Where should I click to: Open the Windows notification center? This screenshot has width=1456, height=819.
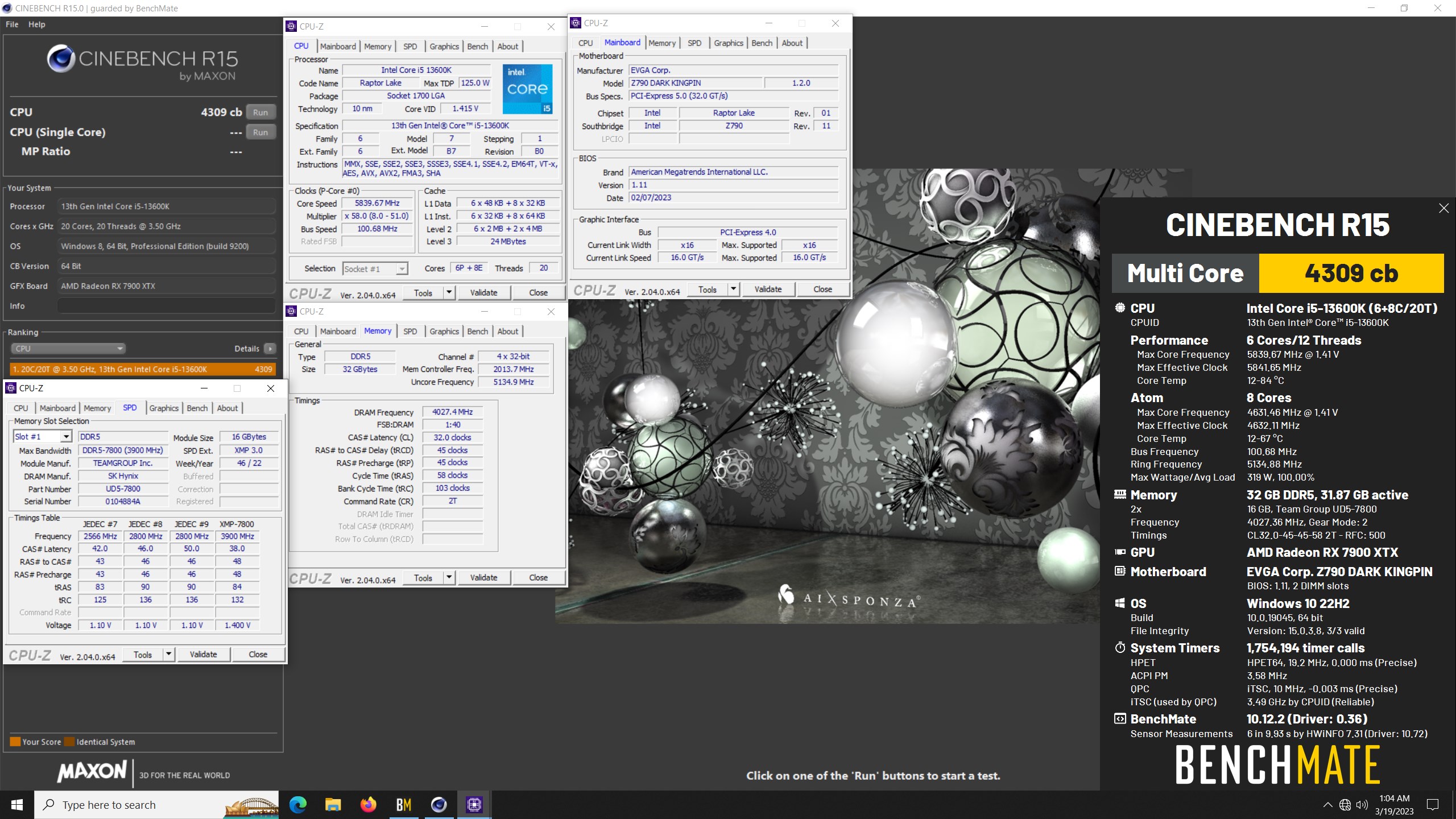[x=1433, y=805]
